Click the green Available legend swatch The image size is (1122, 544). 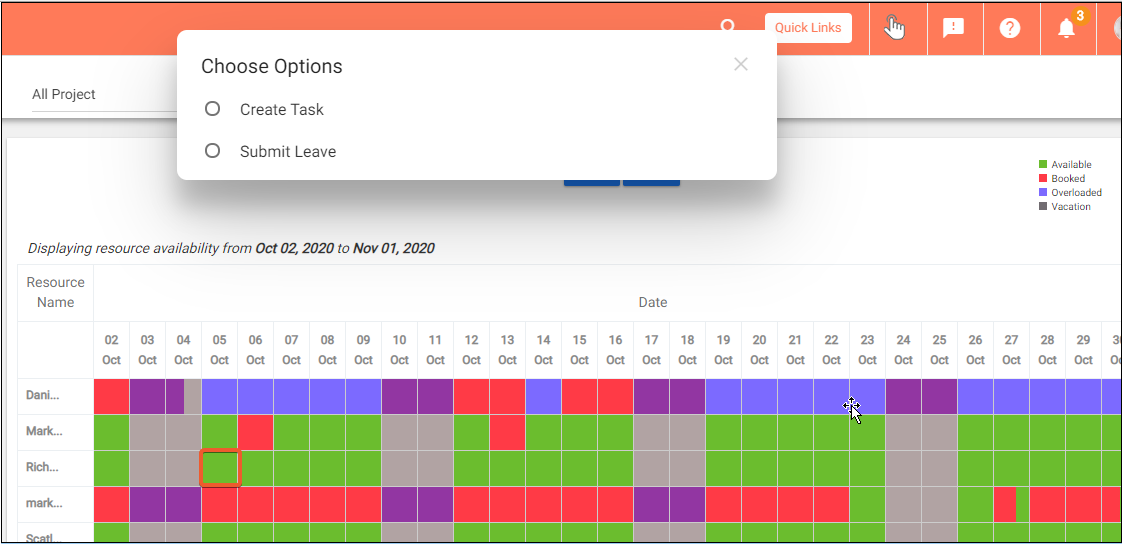click(x=1043, y=165)
